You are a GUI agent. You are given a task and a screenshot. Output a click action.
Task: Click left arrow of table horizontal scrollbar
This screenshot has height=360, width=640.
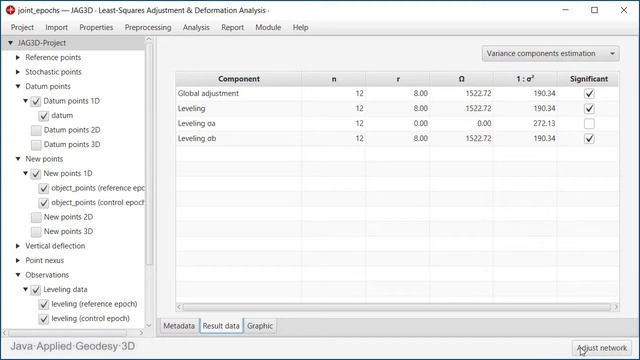coord(179,307)
